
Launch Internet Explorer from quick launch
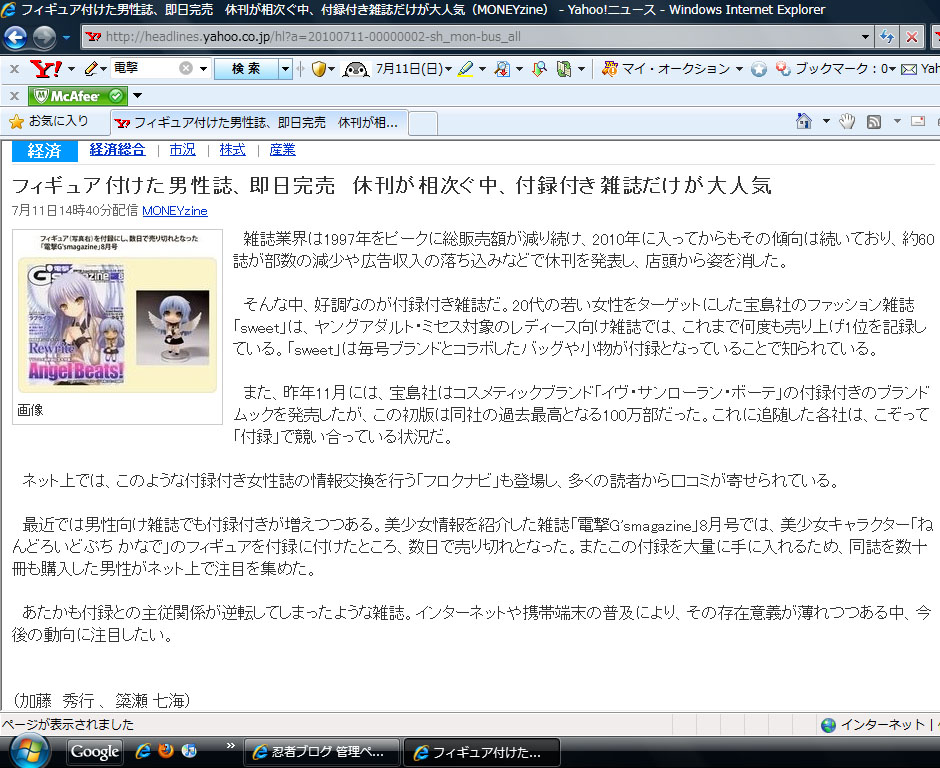143,751
